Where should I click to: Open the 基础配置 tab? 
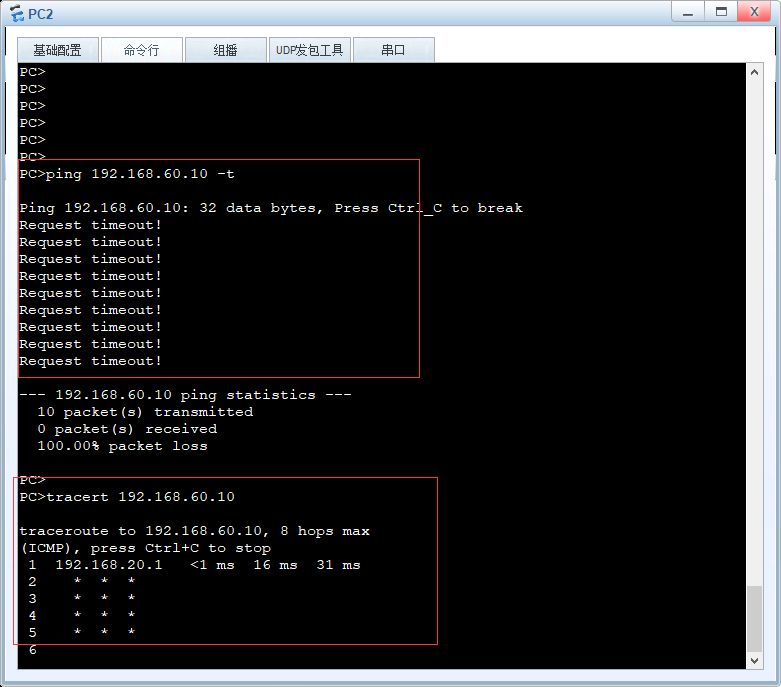pyautogui.click(x=58, y=50)
